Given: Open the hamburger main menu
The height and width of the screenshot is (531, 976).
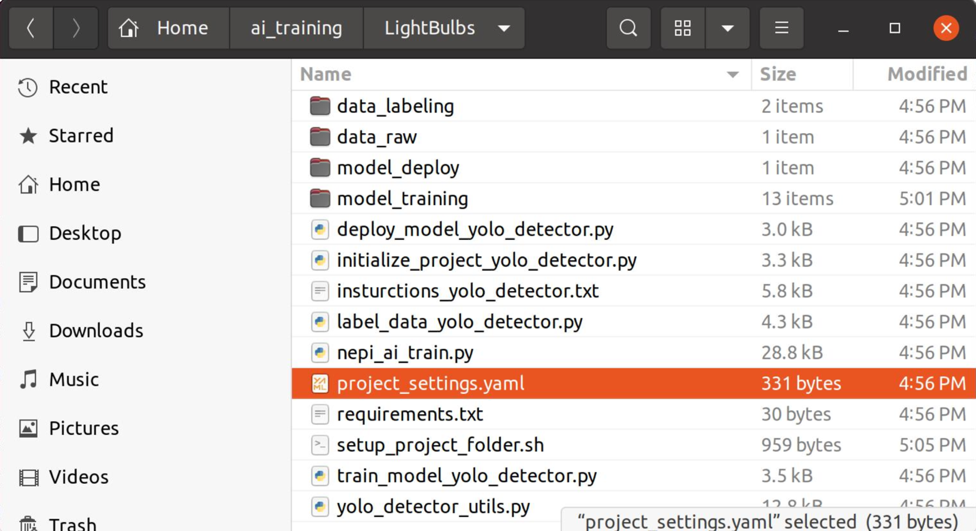Looking at the screenshot, I should click(x=781, y=29).
